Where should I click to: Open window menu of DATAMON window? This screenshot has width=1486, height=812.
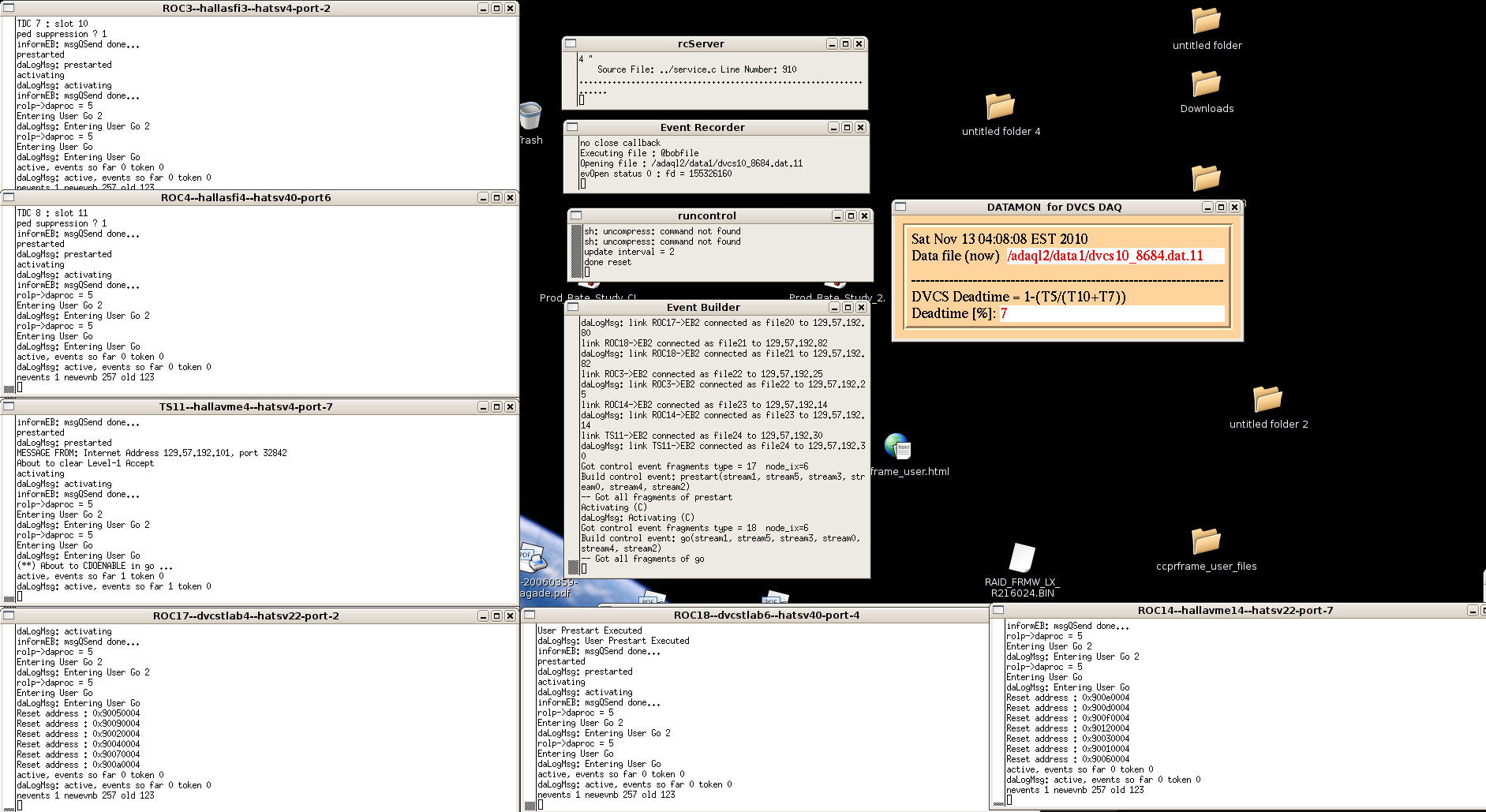coord(900,207)
